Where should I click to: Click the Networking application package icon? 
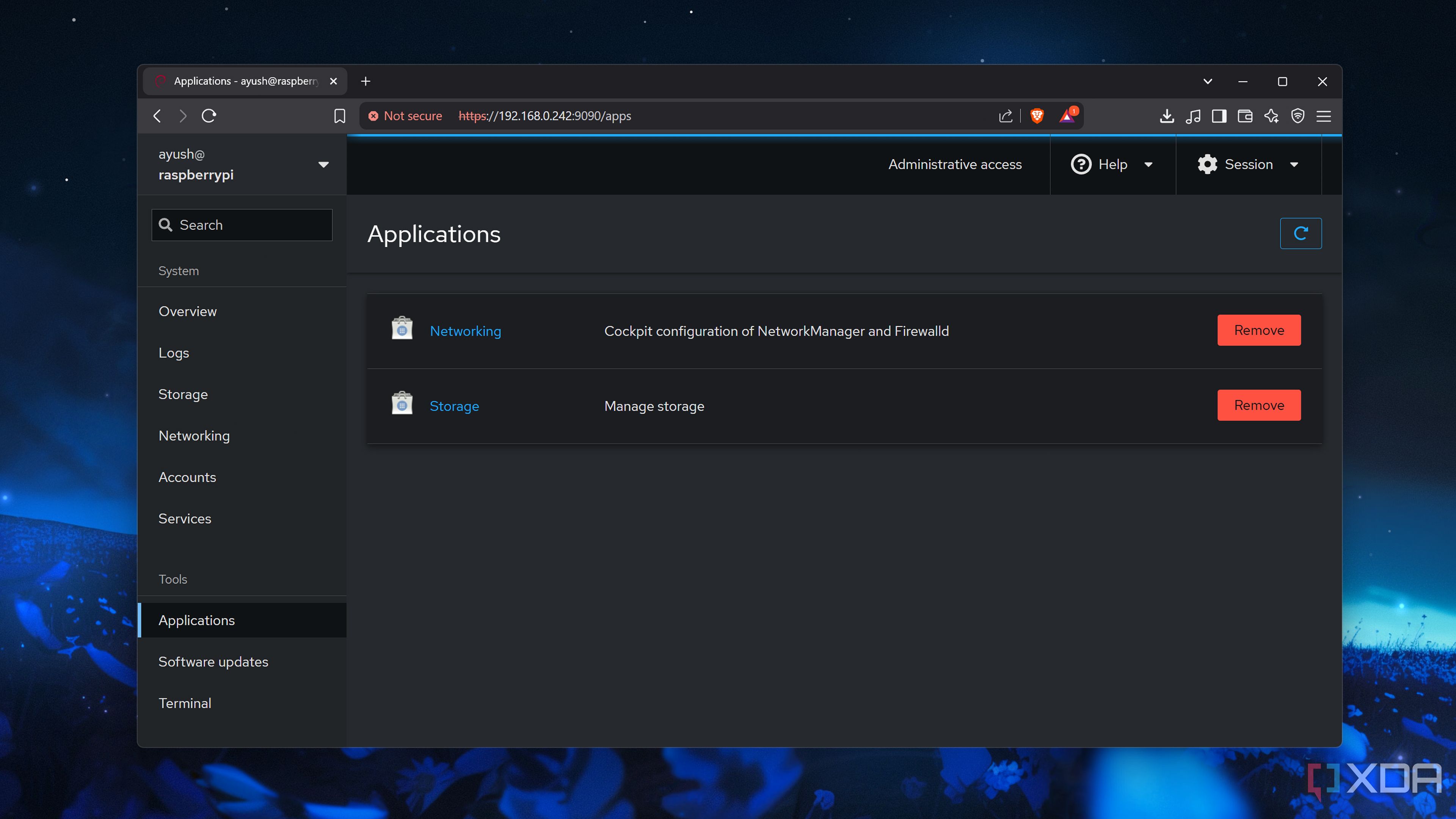pyautogui.click(x=402, y=328)
